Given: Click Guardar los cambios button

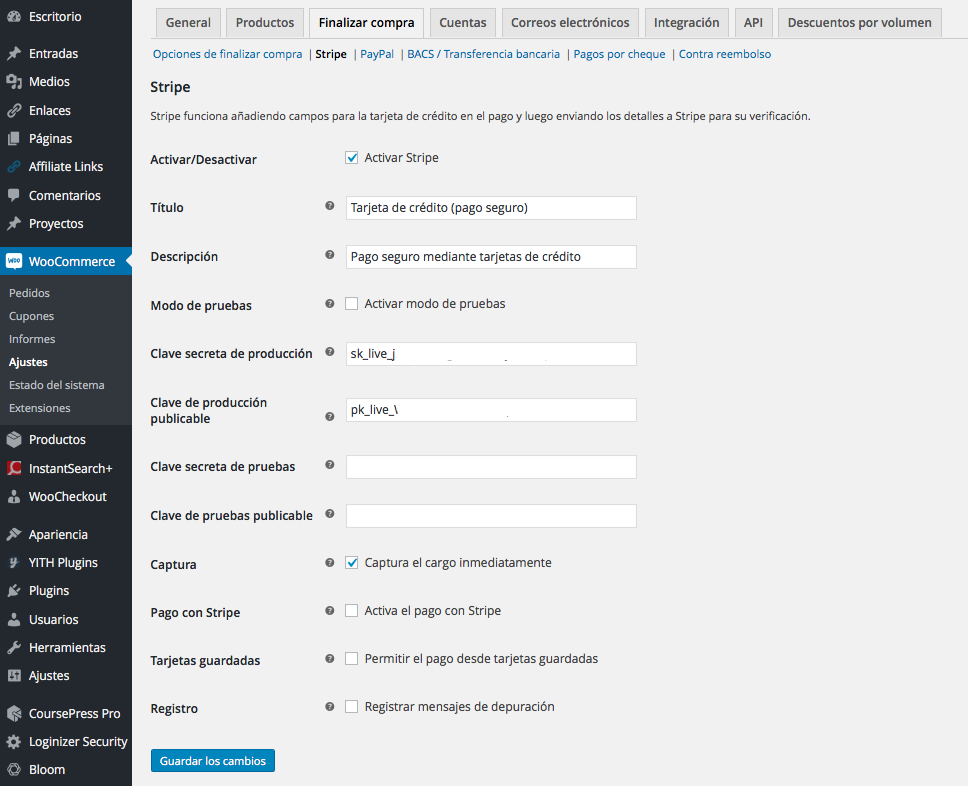Looking at the screenshot, I should 212,761.
